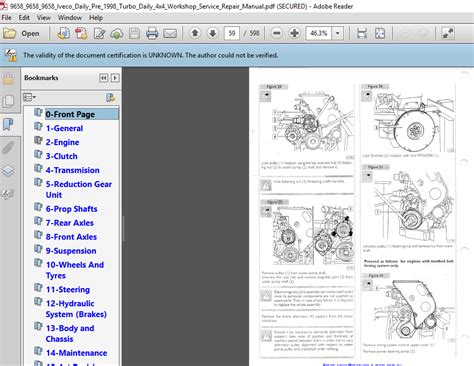Click the bookmark icon beside 11-Steering
Screen dimensions: 474x366
pos(38,288)
